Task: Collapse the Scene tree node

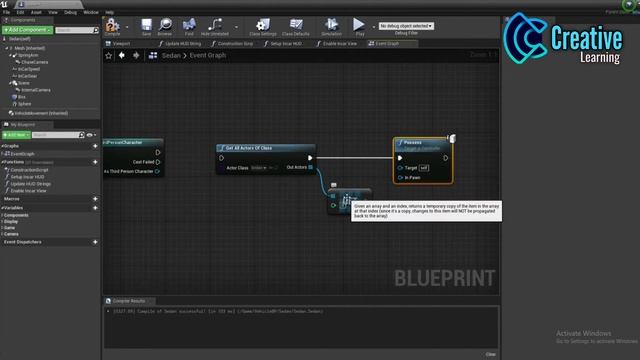Action: point(10,83)
